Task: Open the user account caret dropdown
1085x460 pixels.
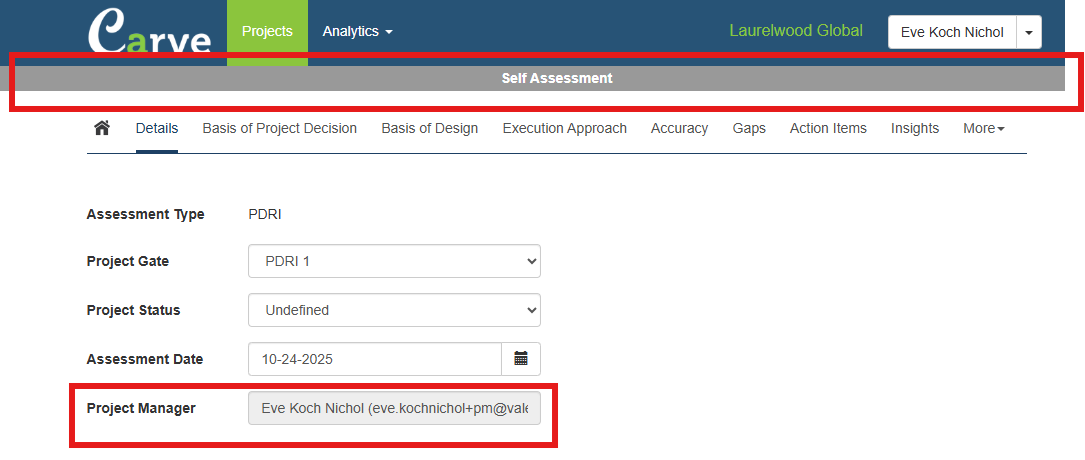Action: tap(1029, 32)
